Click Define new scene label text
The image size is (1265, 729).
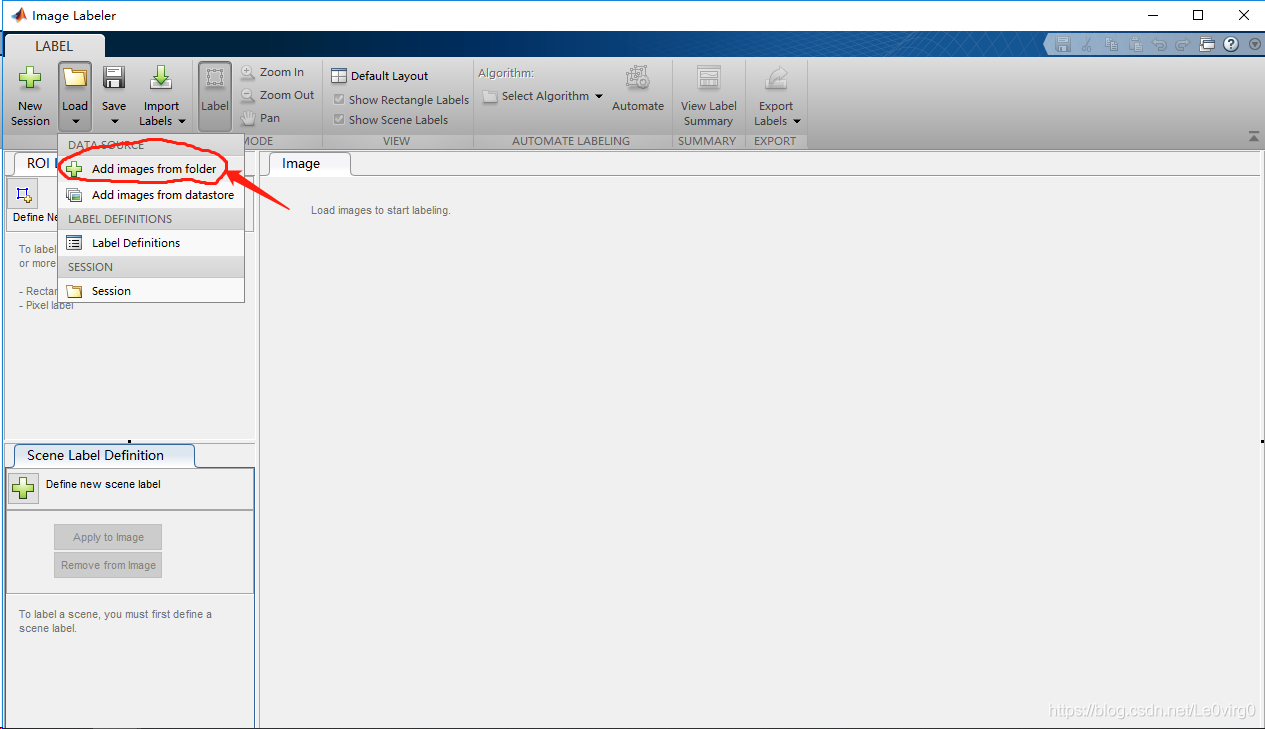click(x=103, y=484)
